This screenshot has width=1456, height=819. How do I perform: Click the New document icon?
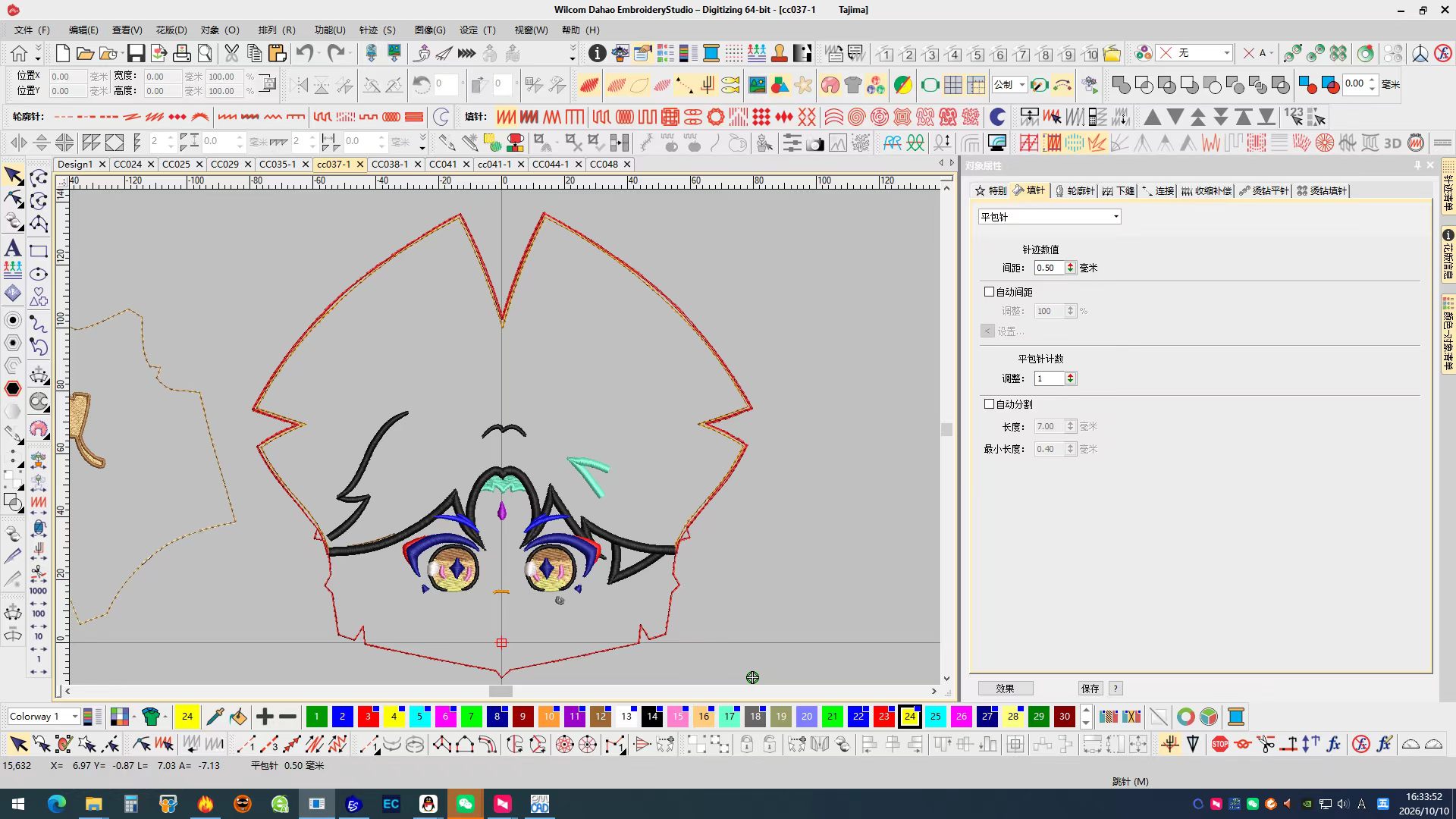[x=62, y=53]
